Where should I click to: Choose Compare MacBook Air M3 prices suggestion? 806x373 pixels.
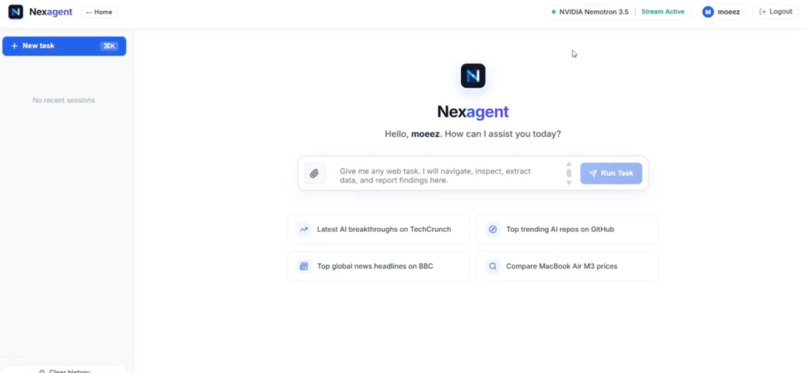tap(567, 266)
